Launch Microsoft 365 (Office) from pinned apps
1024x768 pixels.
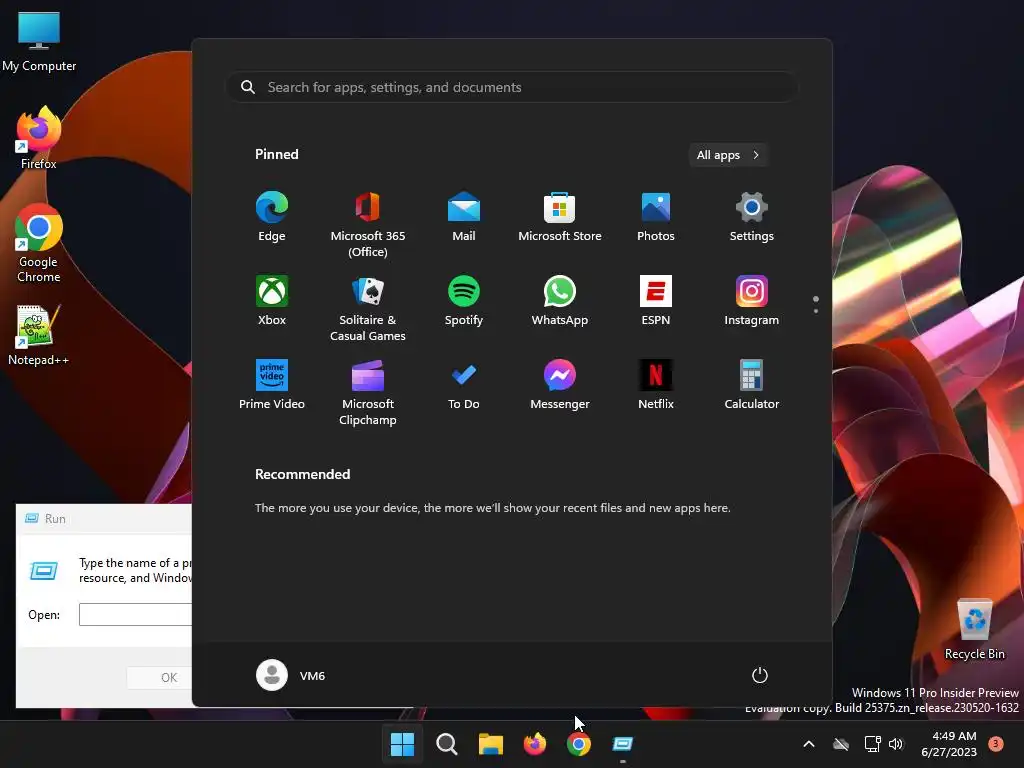pyautogui.click(x=368, y=224)
